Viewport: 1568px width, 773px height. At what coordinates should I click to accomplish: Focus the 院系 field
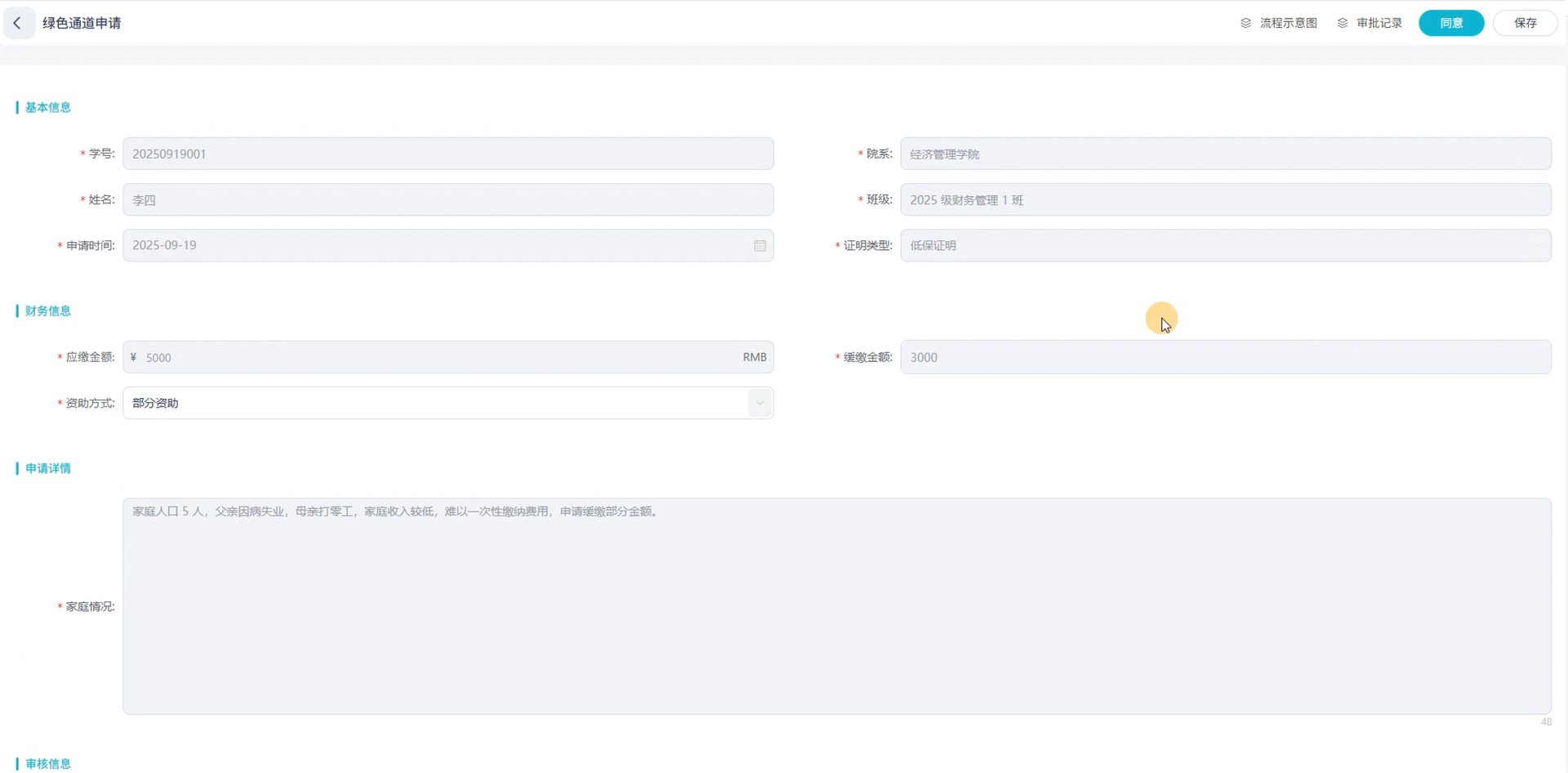pyautogui.click(x=1225, y=154)
